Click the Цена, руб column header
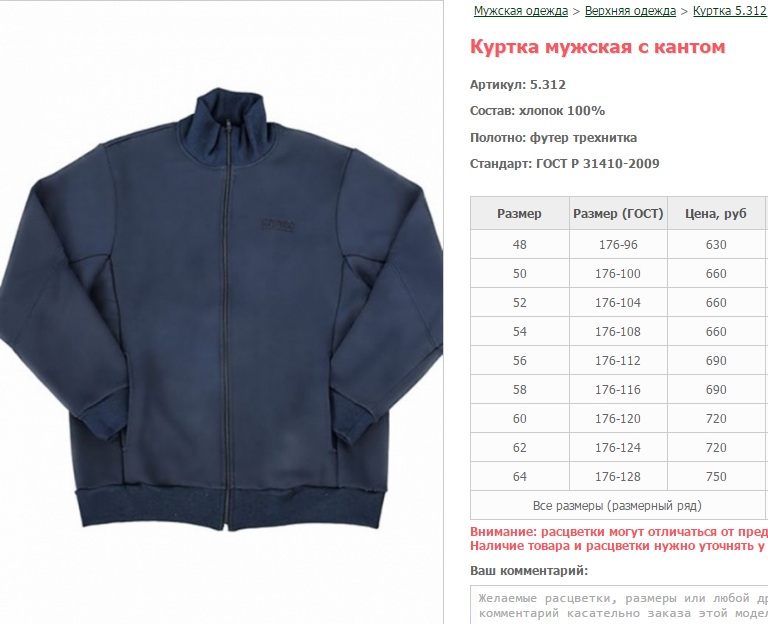This screenshot has height=624, width=768. tap(716, 214)
